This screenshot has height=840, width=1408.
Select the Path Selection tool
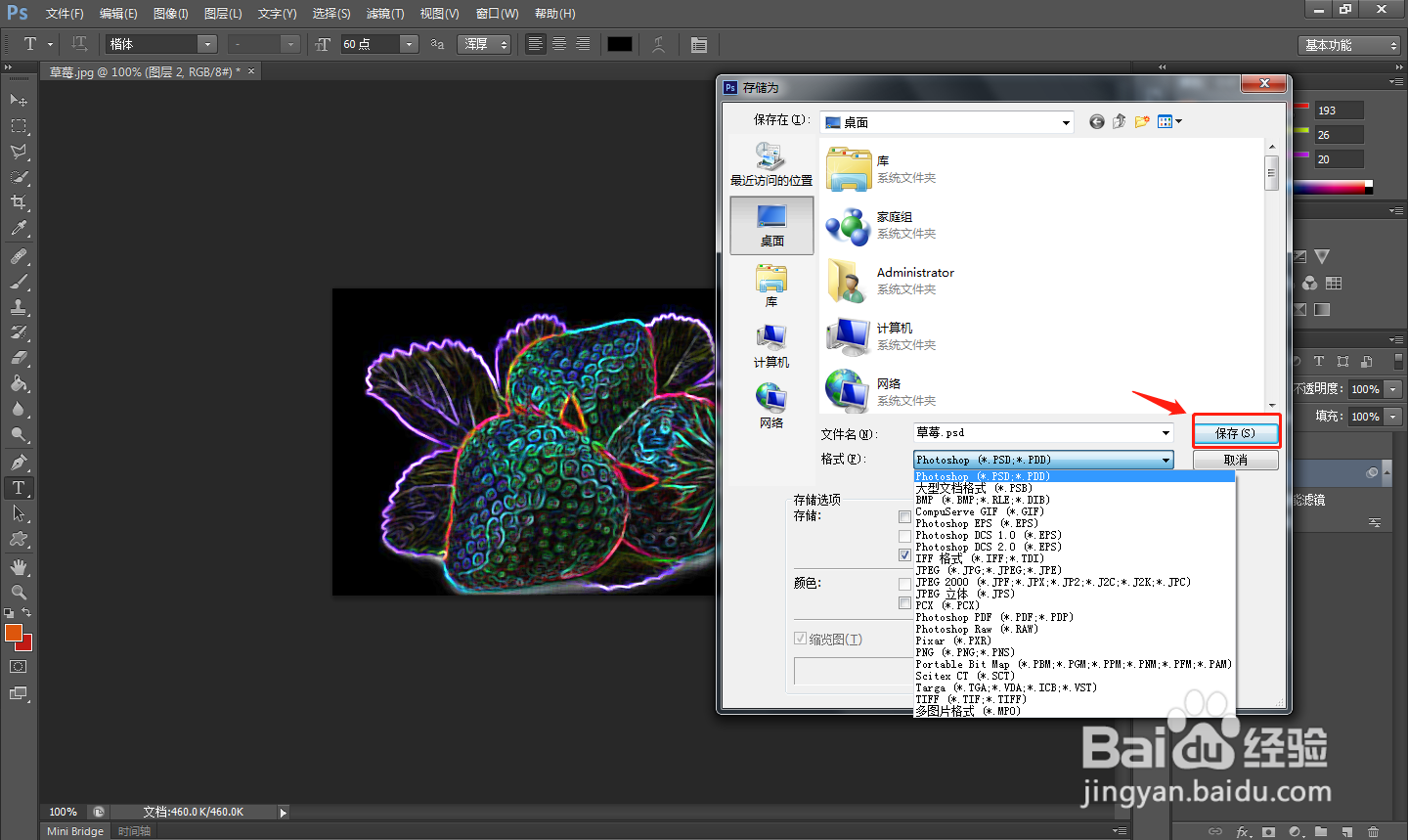click(x=19, y=513)
